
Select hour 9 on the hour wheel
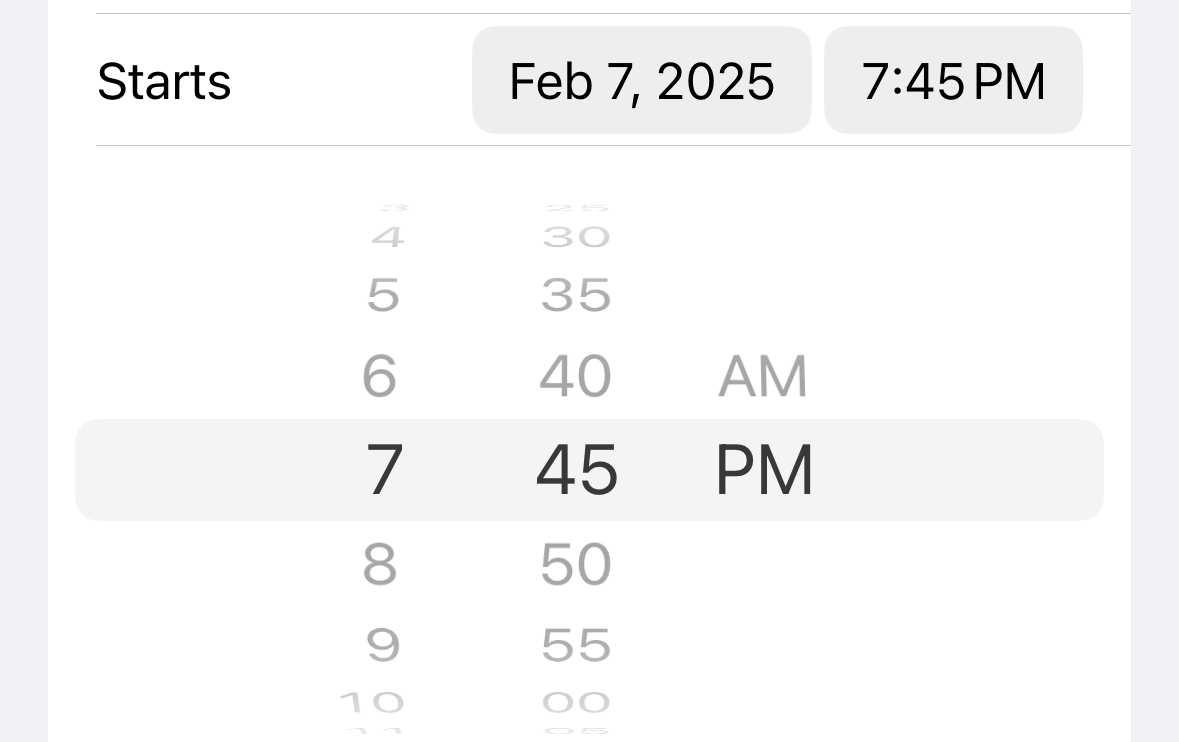381,644
